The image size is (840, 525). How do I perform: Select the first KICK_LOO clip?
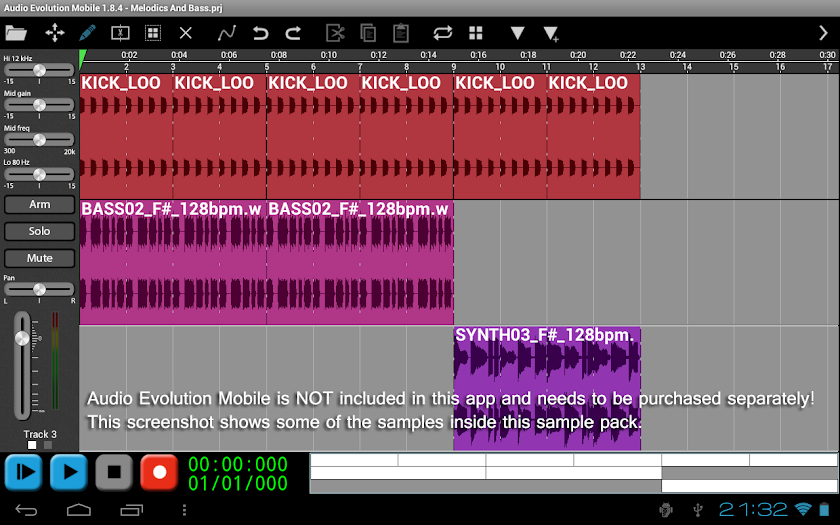point(126,136)
